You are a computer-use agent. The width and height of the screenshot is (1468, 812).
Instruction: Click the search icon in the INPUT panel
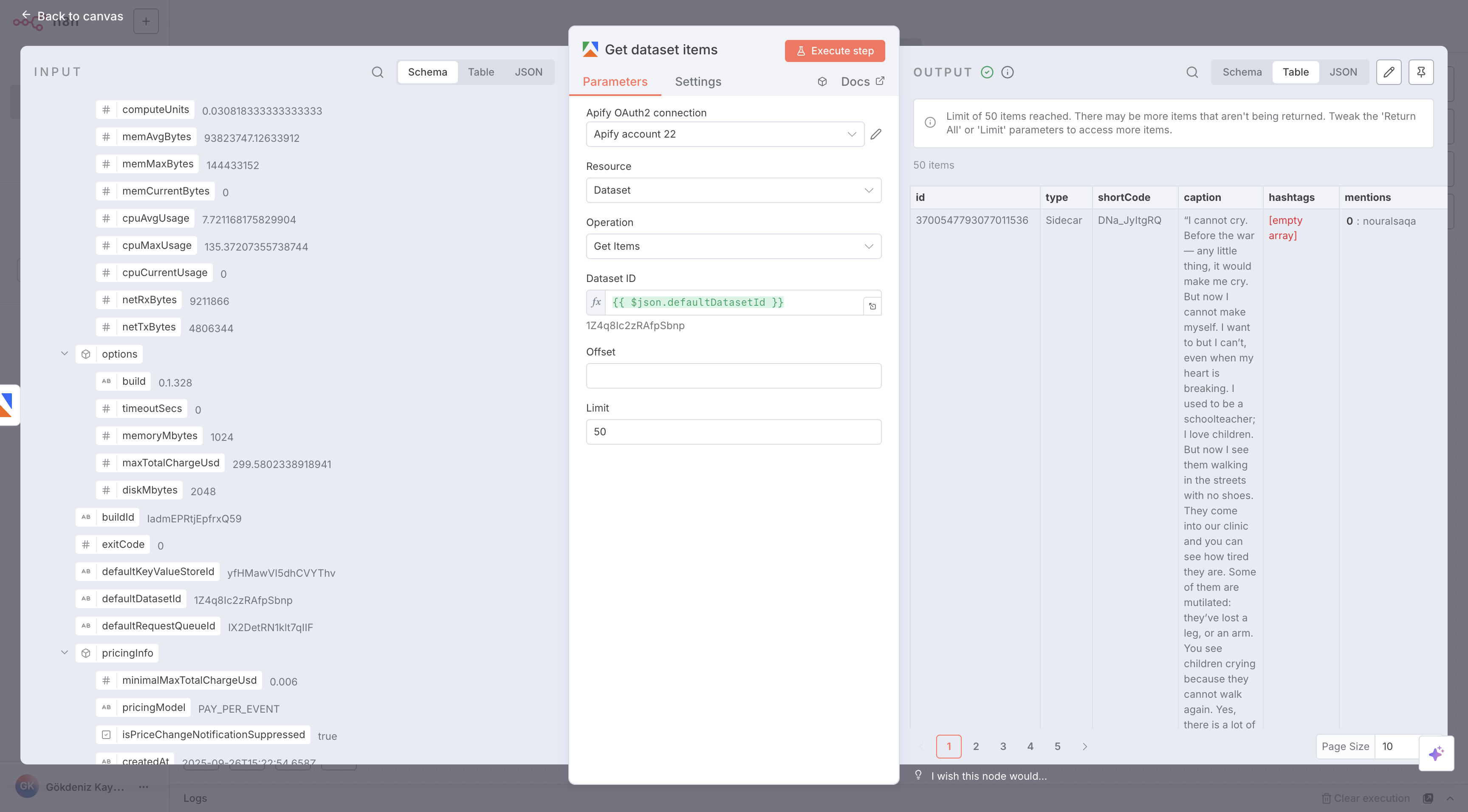click(377, 72)
